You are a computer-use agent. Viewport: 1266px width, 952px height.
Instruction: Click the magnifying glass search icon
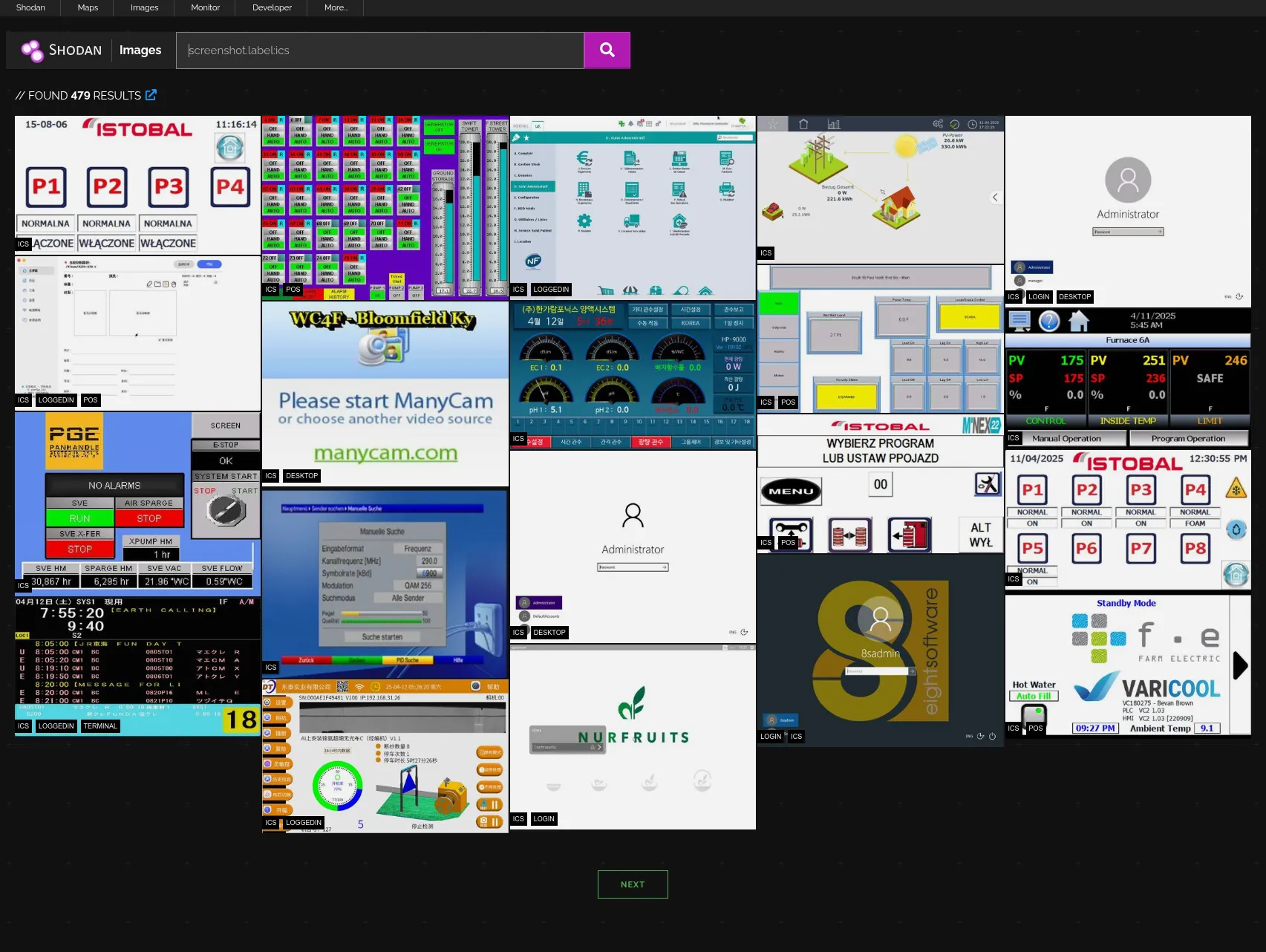[607, 50]
